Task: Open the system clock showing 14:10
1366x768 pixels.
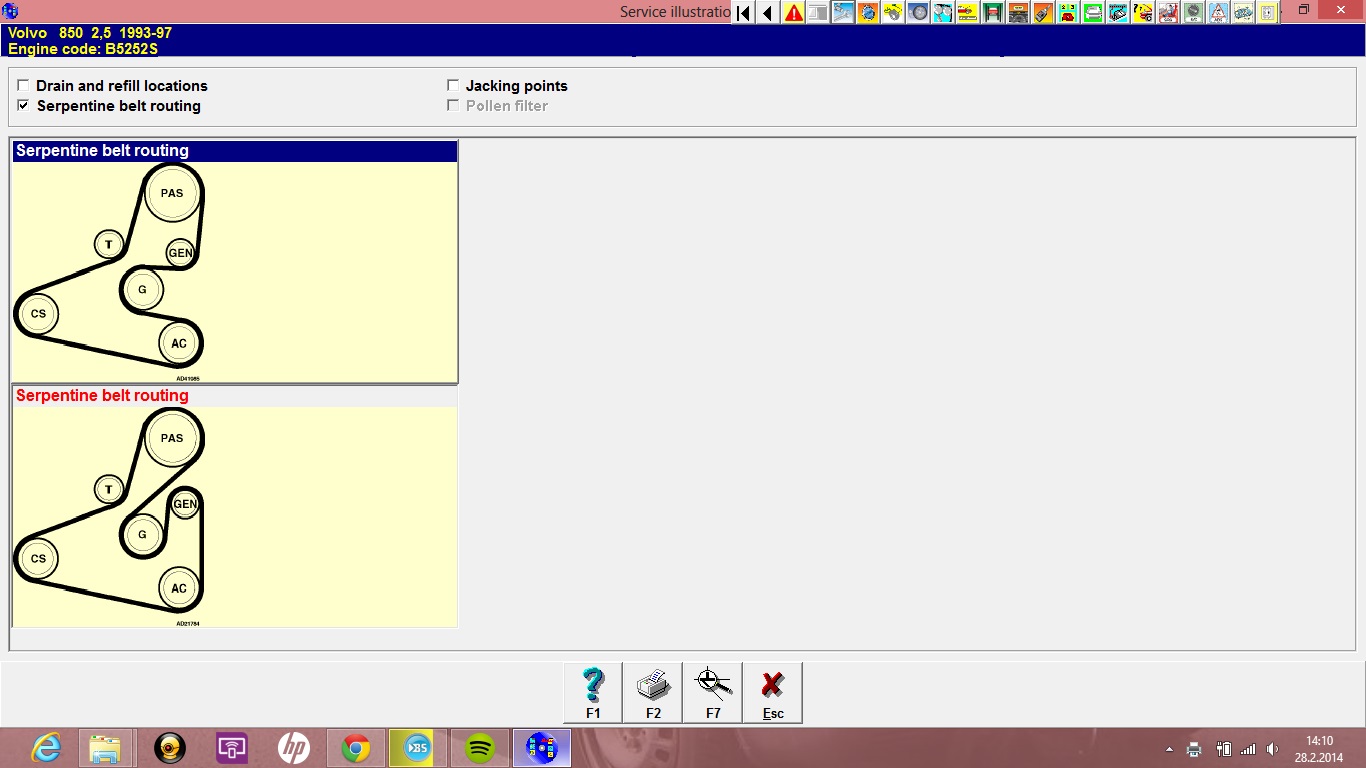Action: point(1319,748)
